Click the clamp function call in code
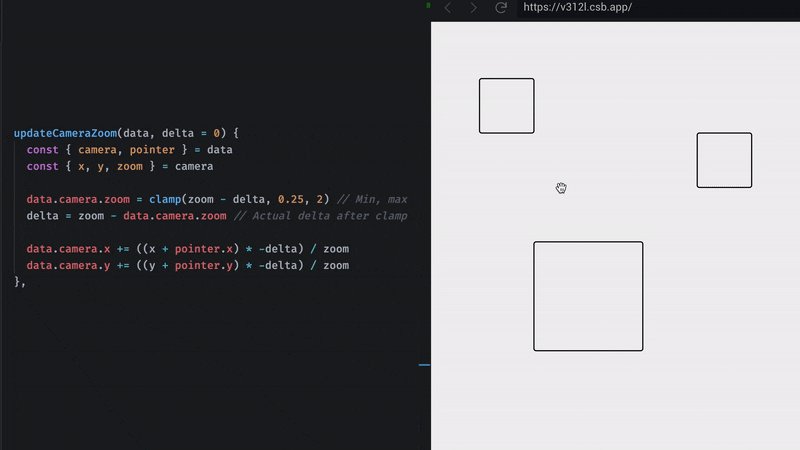The height and width of the screenshot is (450, 800). point(165,199)
